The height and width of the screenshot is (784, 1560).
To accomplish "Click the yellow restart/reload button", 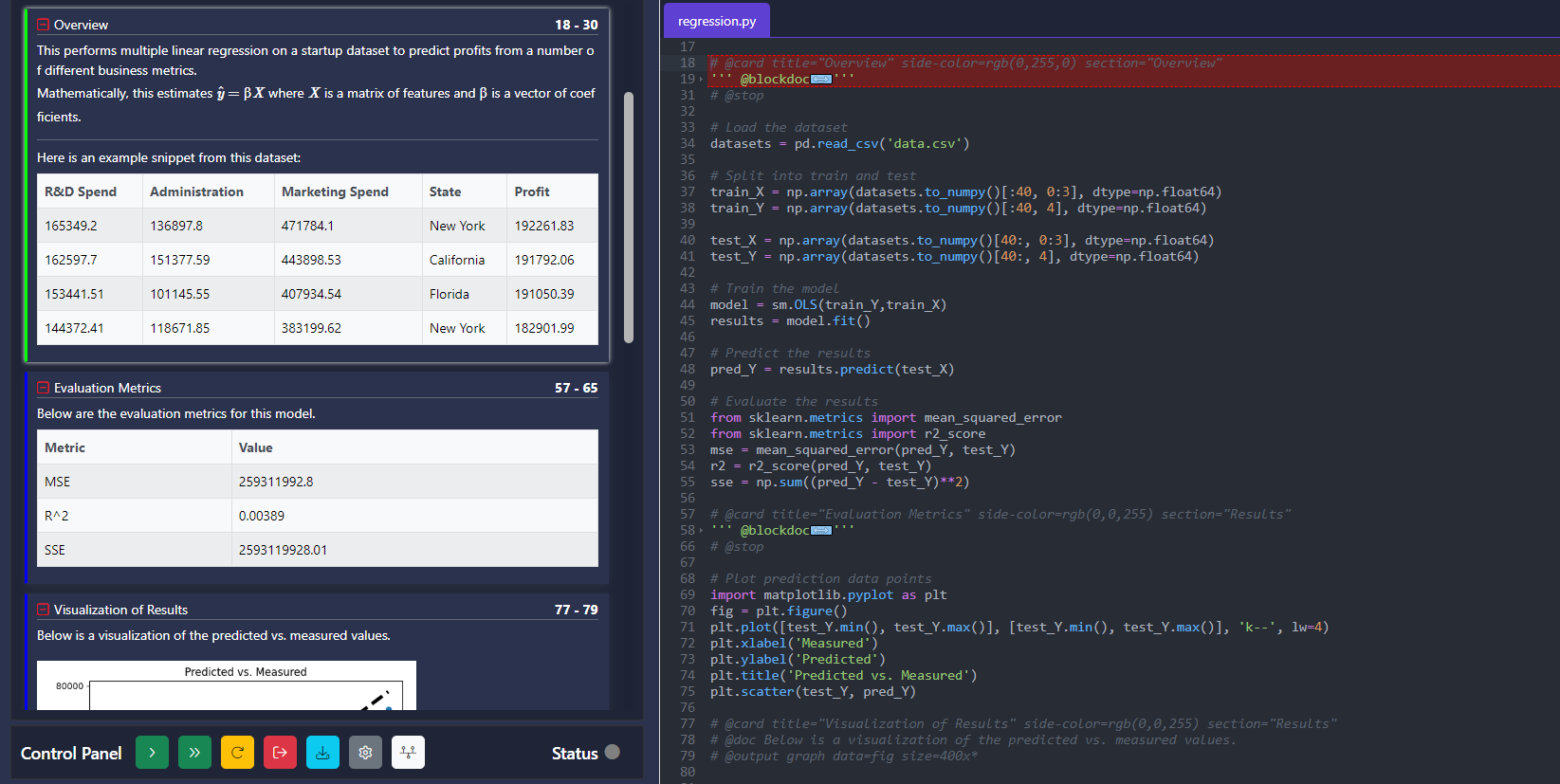I will click(237, 753).
